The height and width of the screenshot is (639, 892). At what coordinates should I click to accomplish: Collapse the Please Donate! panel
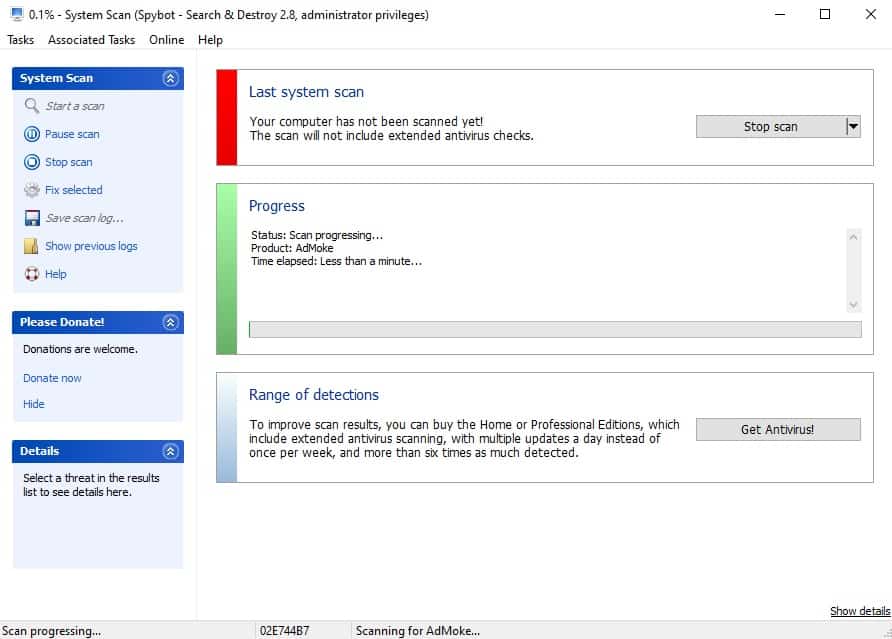tap(170, 323)
